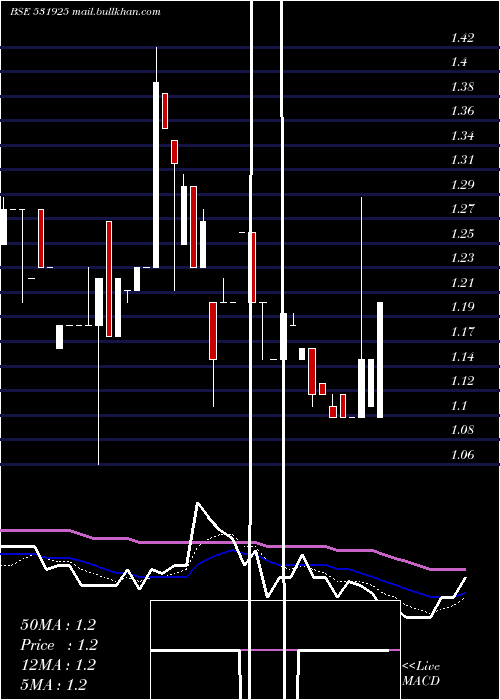Screen dimensions: 500x700
Task: Click the <<Live MACD label
Action: (x=421, y=673)
